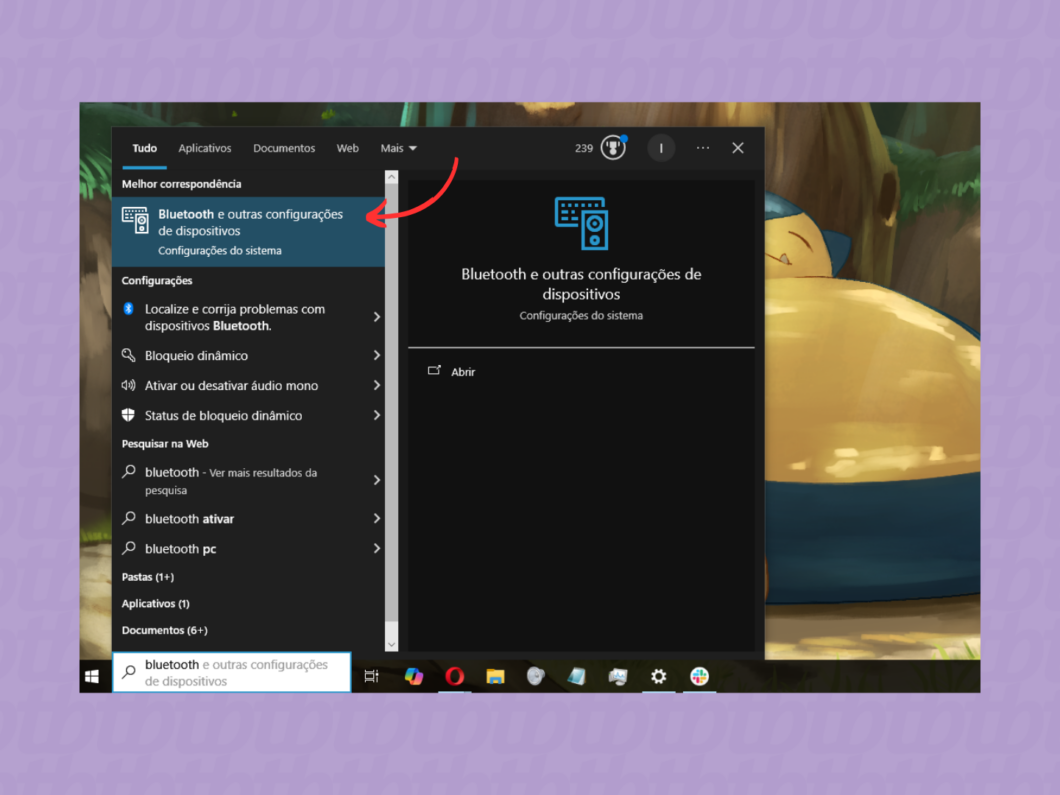This screenshot has height=795, width=1060.
Task: Open Copilot from the taskbar
Action: click(413, 676)
